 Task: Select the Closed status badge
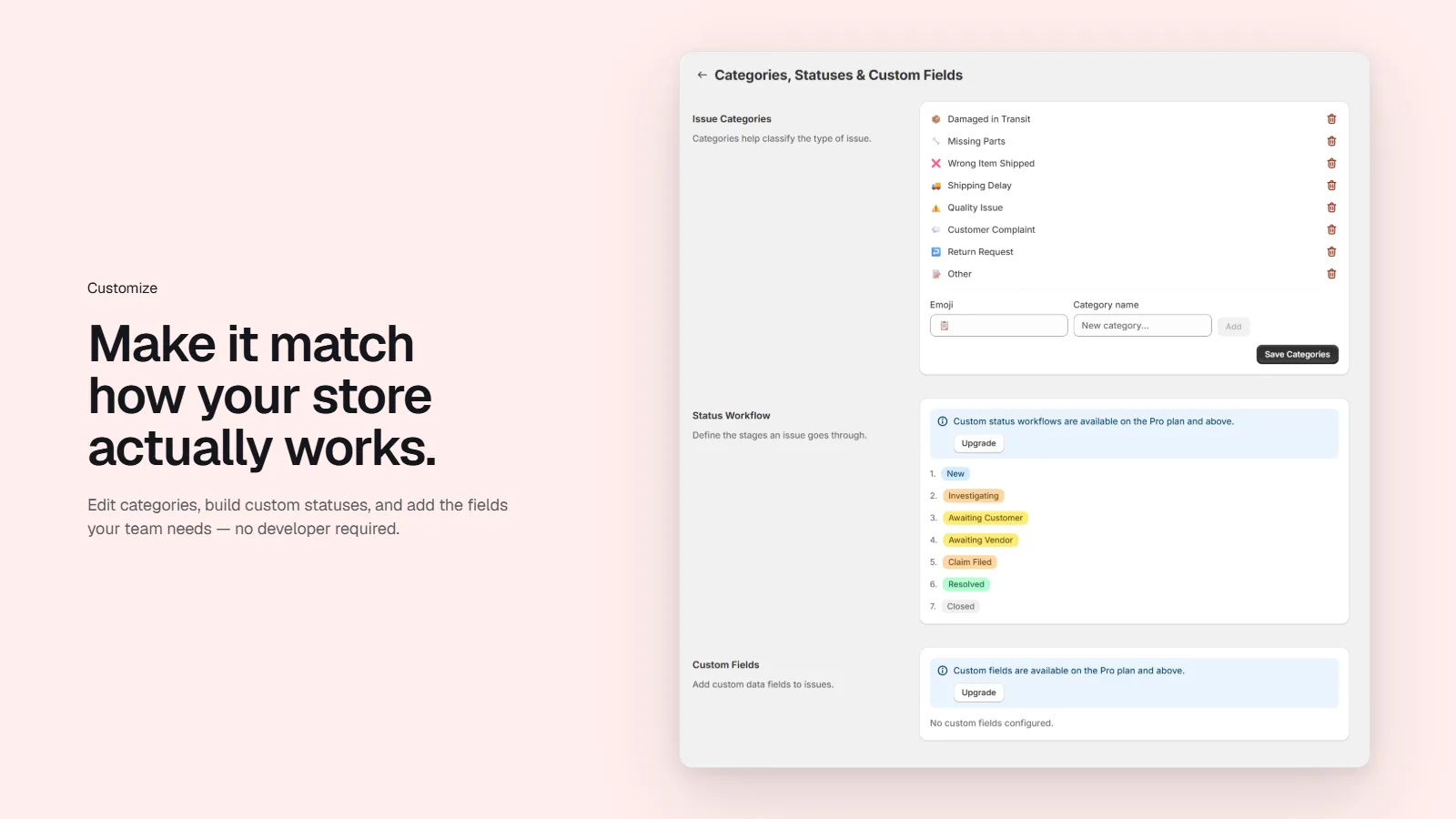coord(960,606)
